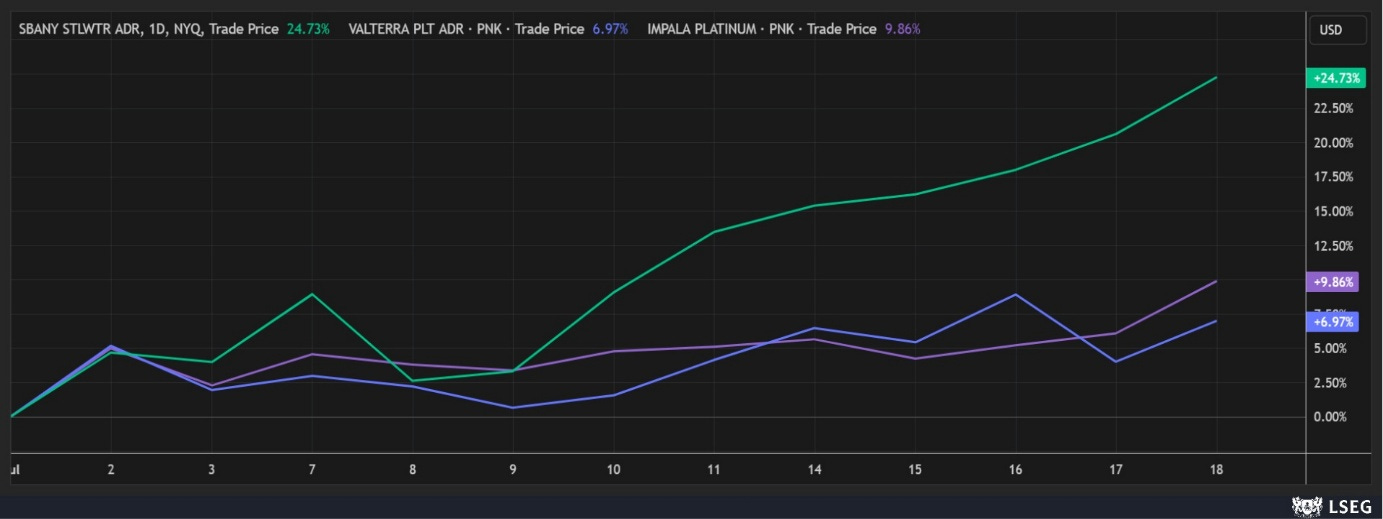Image resolution: width=1383 pixels, height=519 pixels.
Task: Click date 15 on the time axis
Action: 915,469
